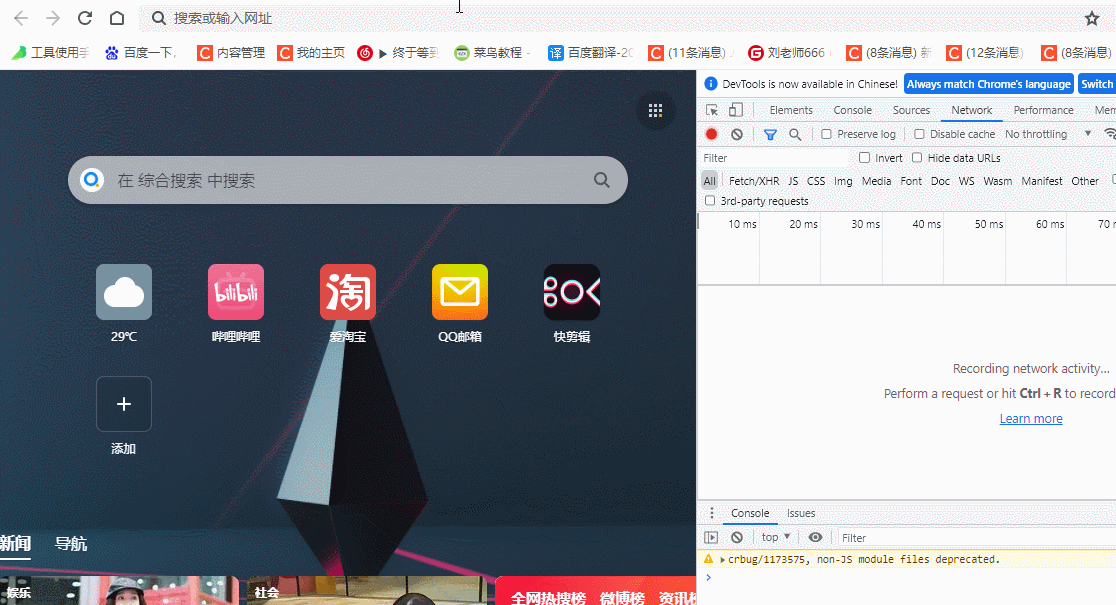The image size is (1116, 605).
Task: Open the 菜鸟教程 bookmark
Action: coord(493,53)
